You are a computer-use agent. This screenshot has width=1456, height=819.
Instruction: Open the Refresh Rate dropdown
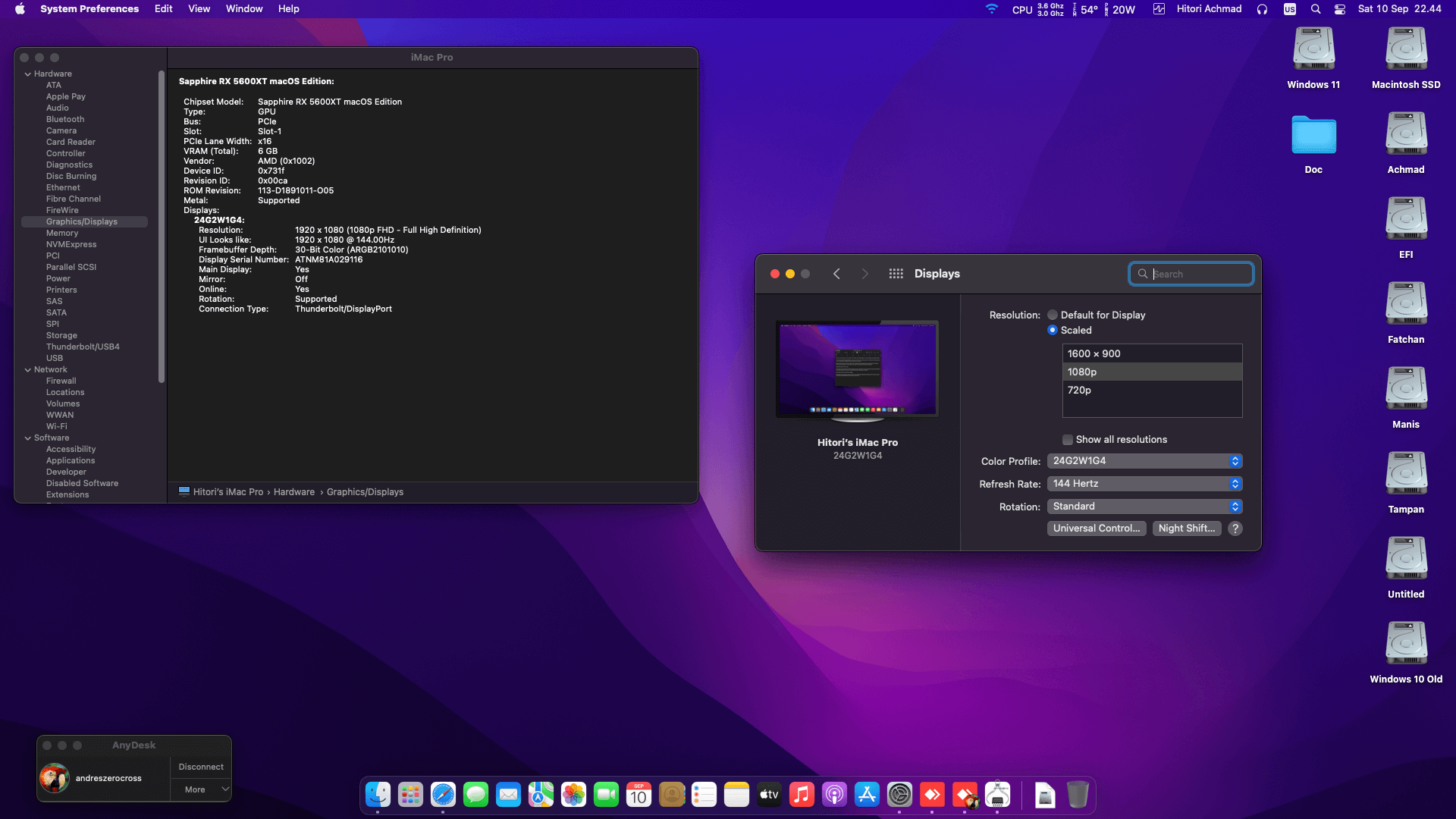[x=1144, y=484]
